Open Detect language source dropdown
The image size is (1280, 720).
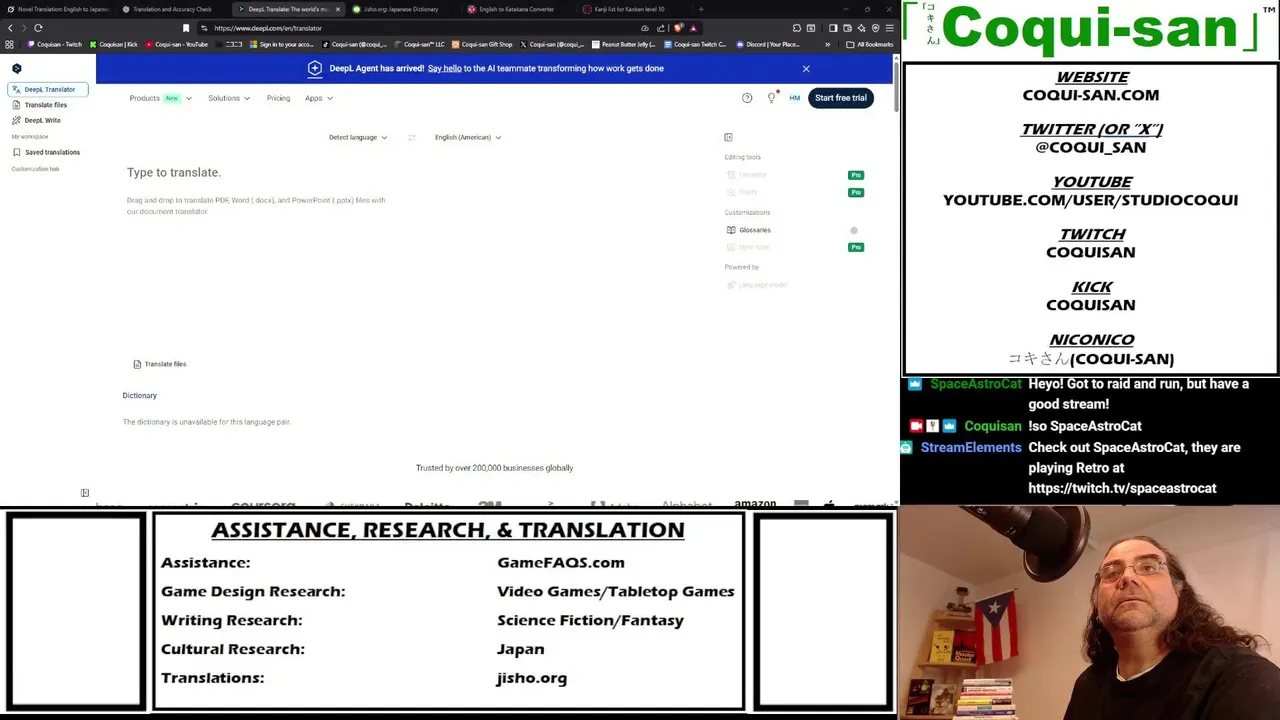click(x=358, y=137)
